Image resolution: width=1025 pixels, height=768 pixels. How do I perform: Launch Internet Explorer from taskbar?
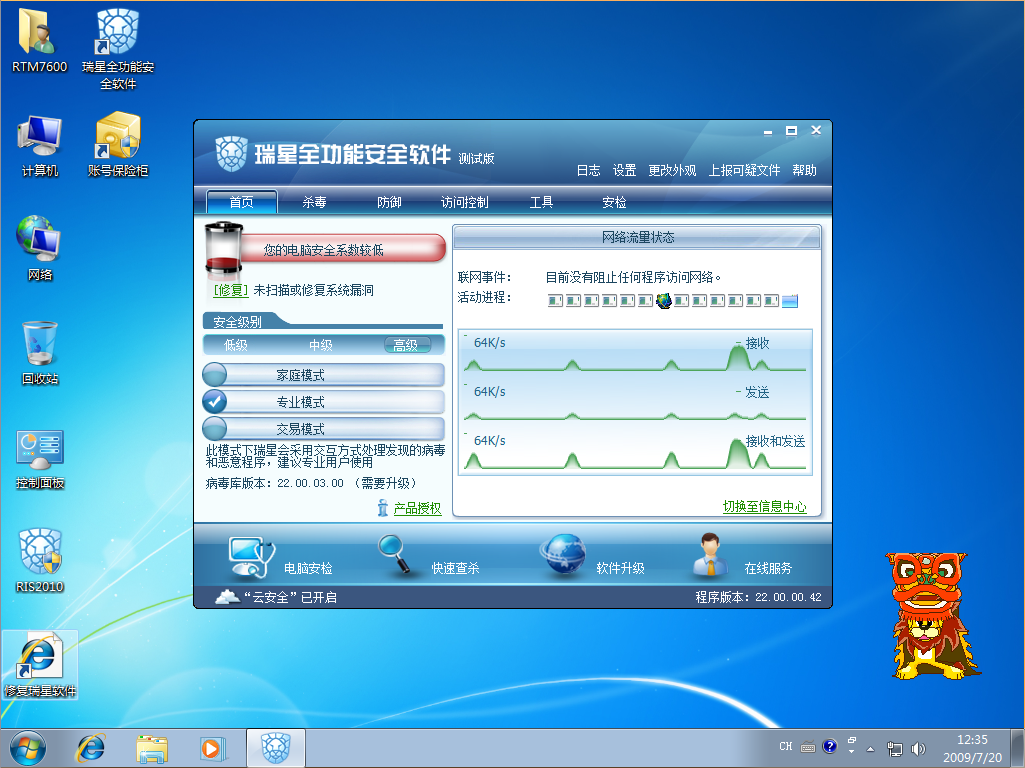(x=91, y=748)
